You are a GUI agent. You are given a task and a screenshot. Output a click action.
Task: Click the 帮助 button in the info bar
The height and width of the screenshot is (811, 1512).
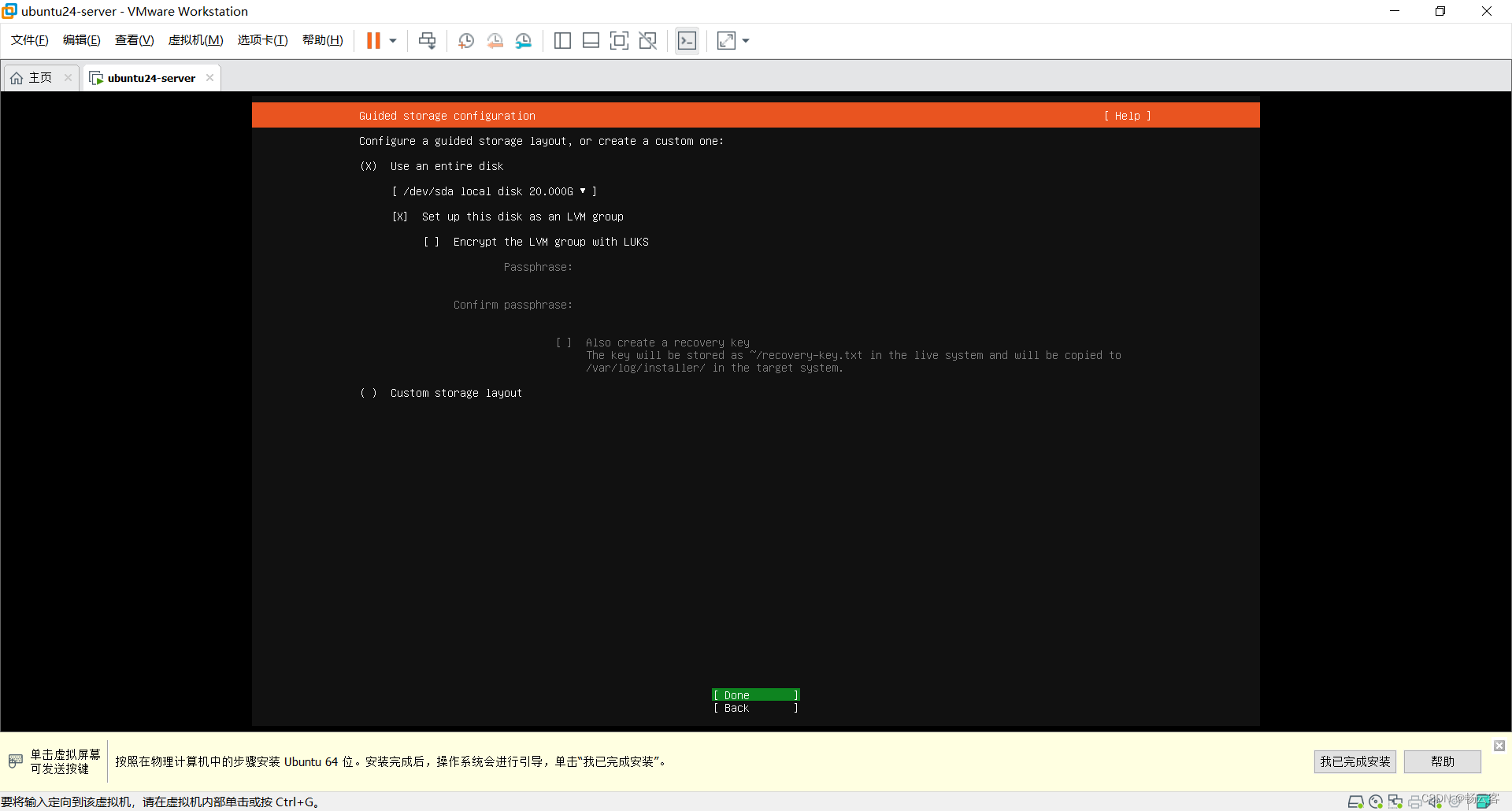1443,761
